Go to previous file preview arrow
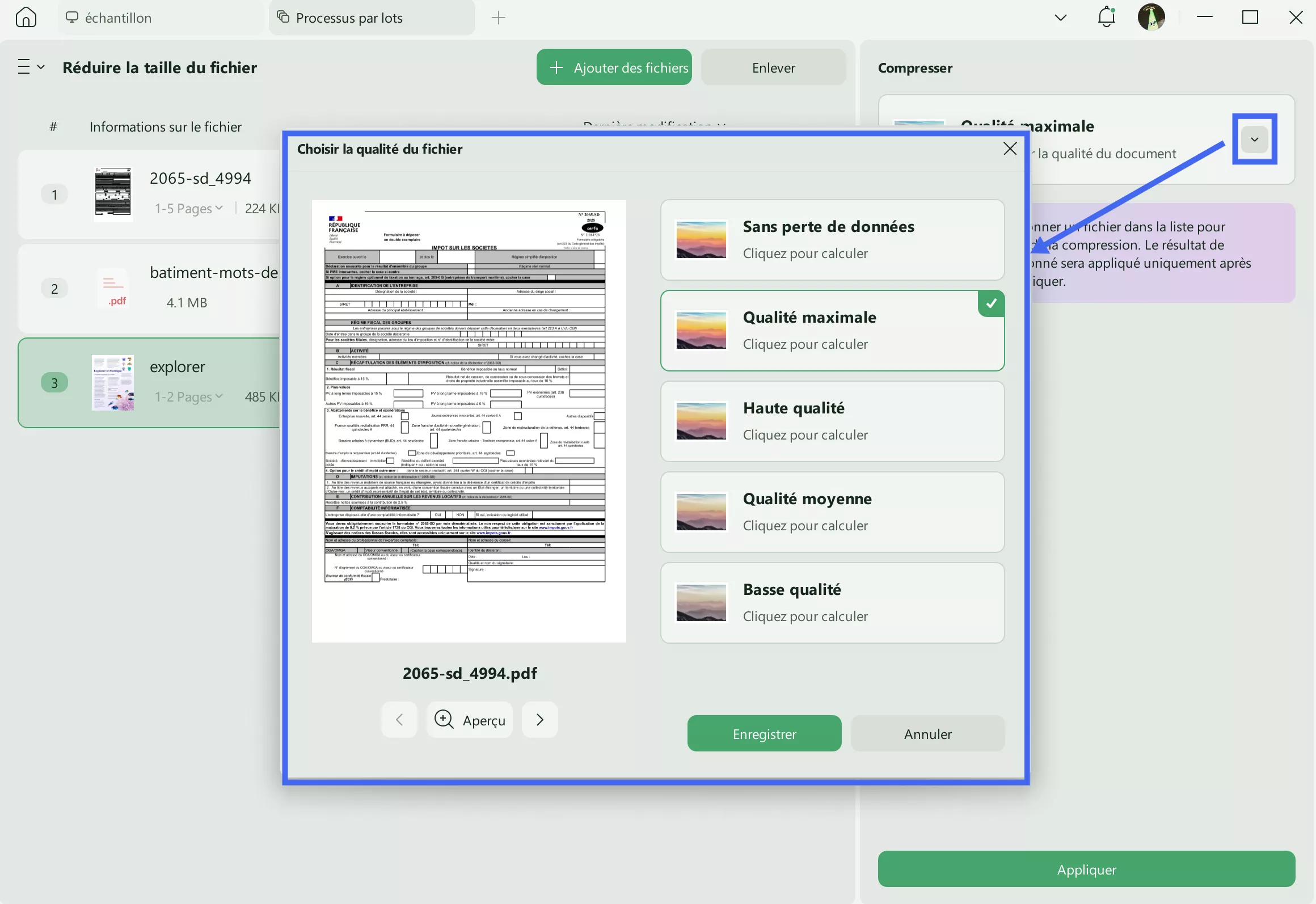Image resolution: width=1316 pixels, height=904 pixels. pos(399,720)
